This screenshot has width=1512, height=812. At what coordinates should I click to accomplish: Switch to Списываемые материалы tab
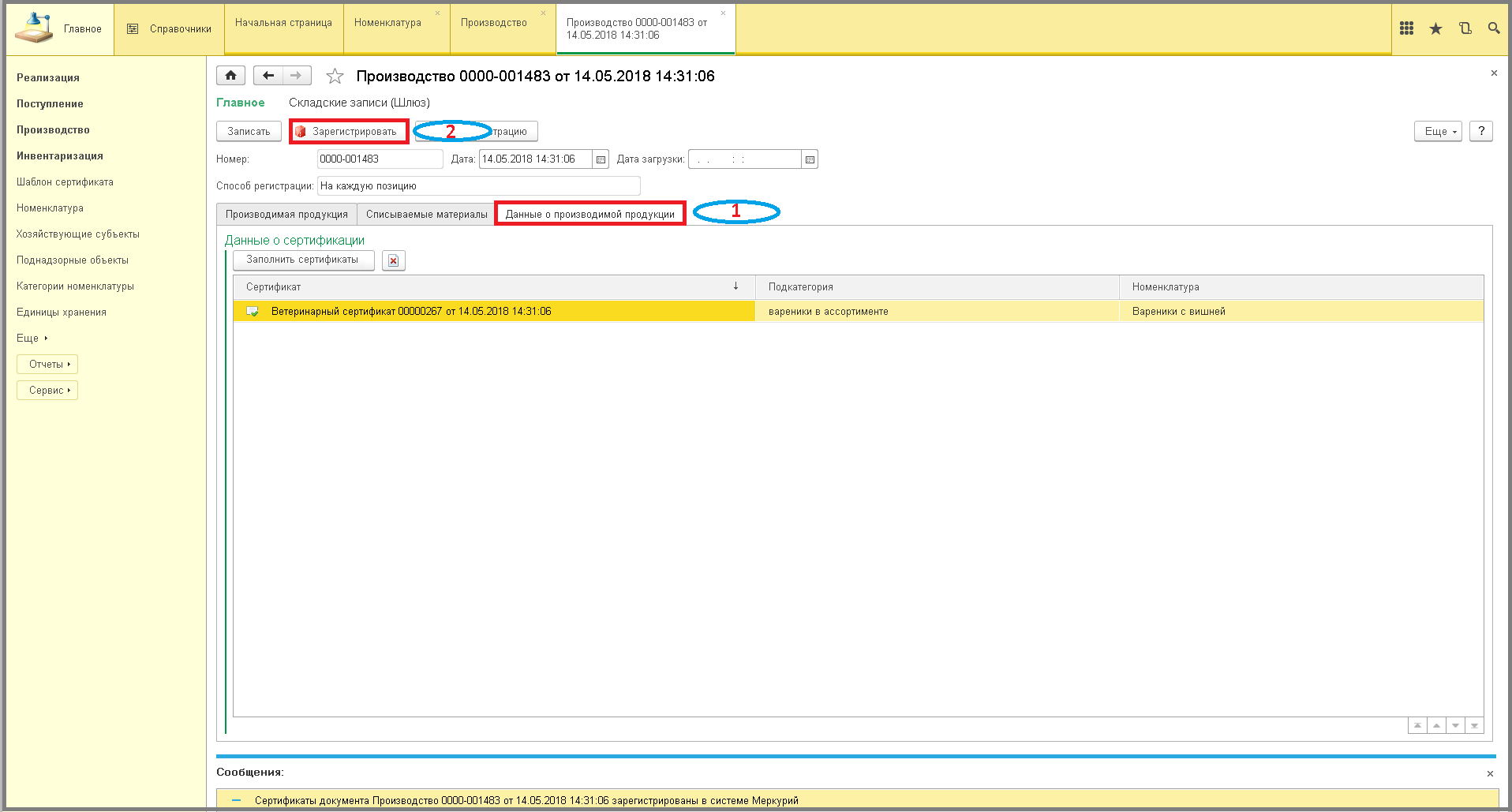[426, 214]
